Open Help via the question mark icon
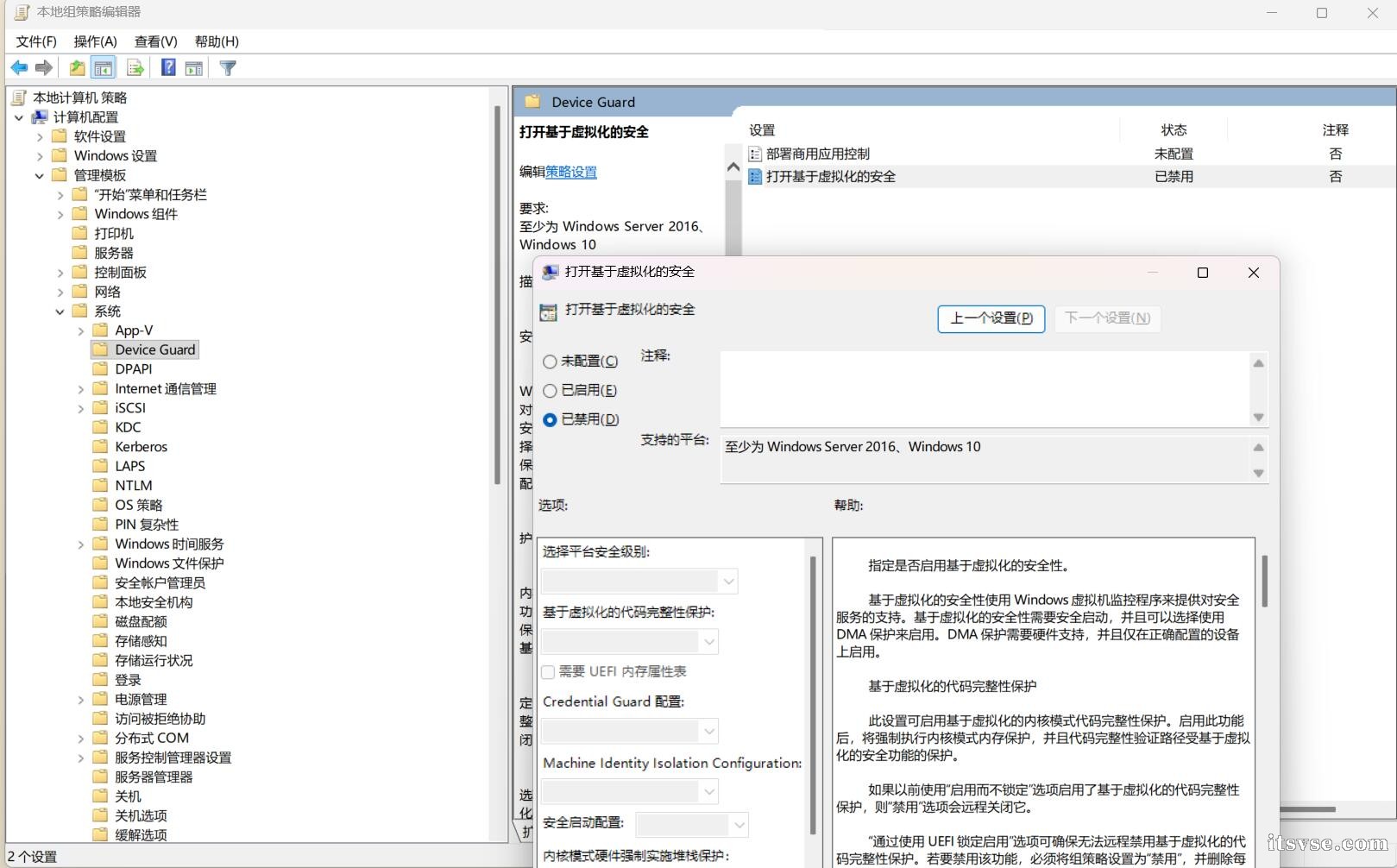This screenshot has width=1397, height=868. (168, 68)
